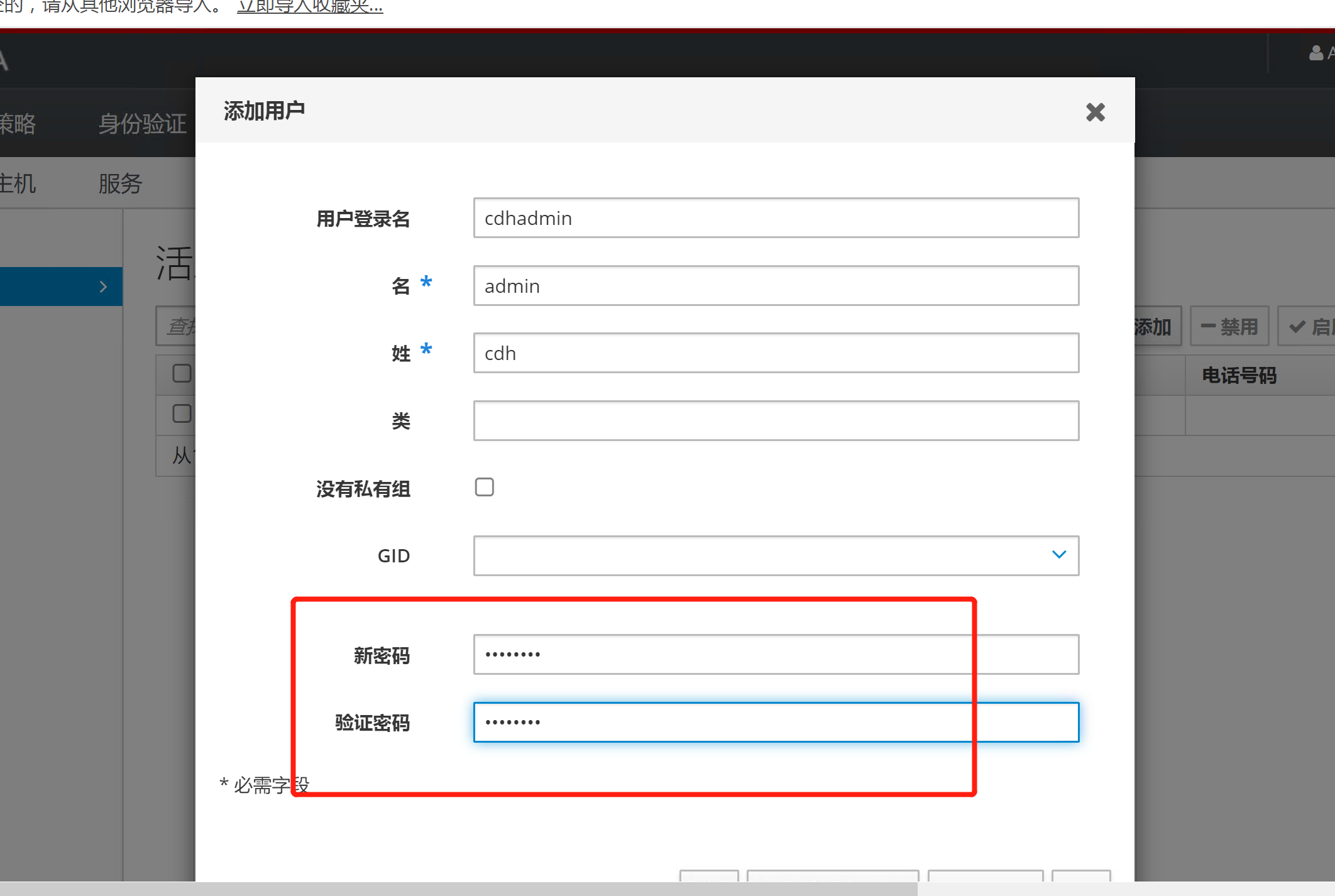Open the 策略 tab in background page
This screenshot has height=896, width=1335.
click(18, 124)
